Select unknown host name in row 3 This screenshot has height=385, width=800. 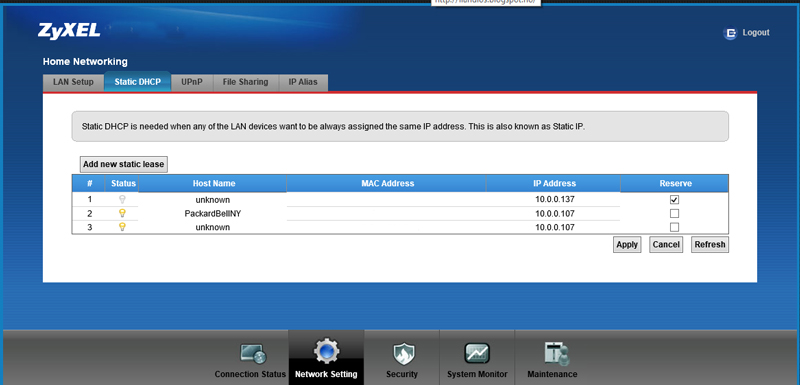pyautogui.click(x=213, y=227)
